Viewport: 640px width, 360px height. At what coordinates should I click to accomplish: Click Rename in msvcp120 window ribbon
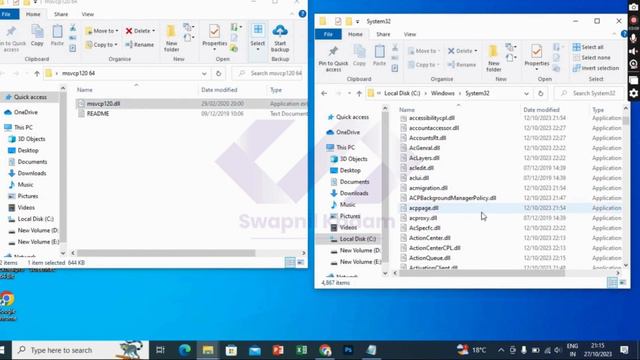click(140, 44)
